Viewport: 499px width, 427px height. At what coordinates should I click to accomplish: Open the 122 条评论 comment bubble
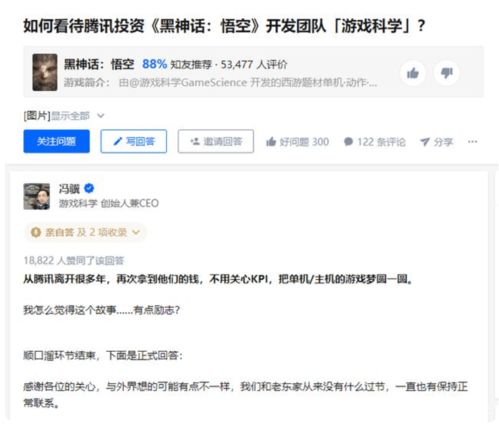[348, 142]
